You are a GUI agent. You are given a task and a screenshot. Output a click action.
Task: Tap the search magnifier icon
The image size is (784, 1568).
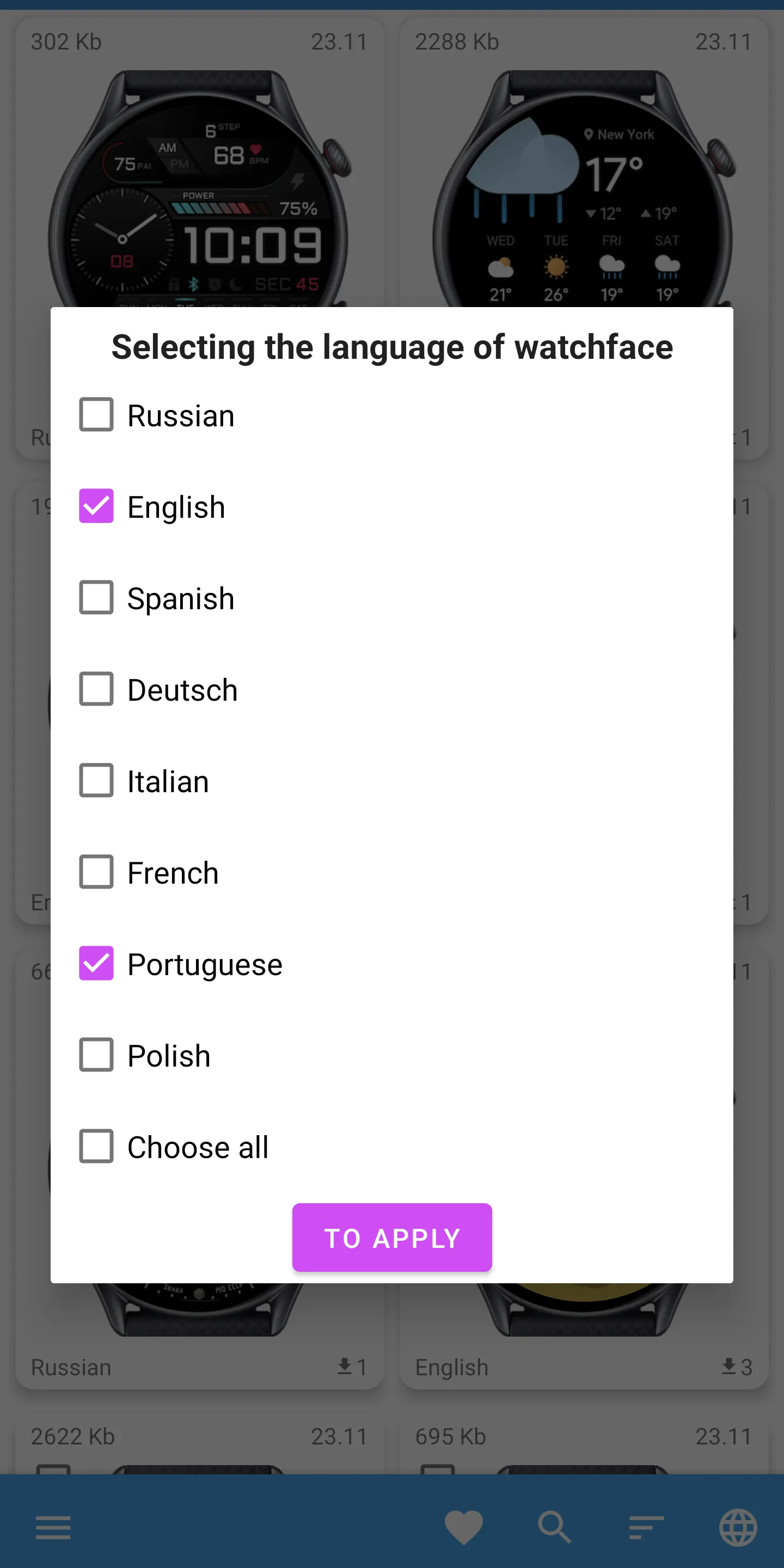click(x=554, y=1527)
